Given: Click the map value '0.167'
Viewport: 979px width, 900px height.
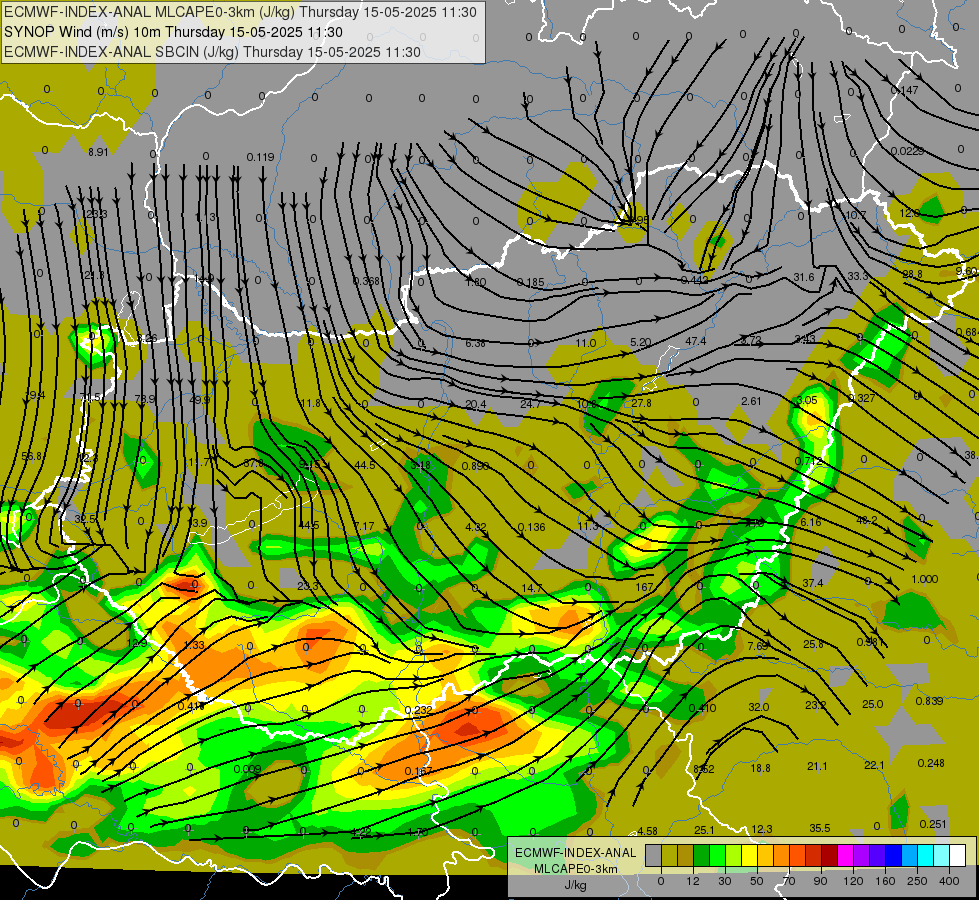Looking at the screenshot, I should (418, 771).
